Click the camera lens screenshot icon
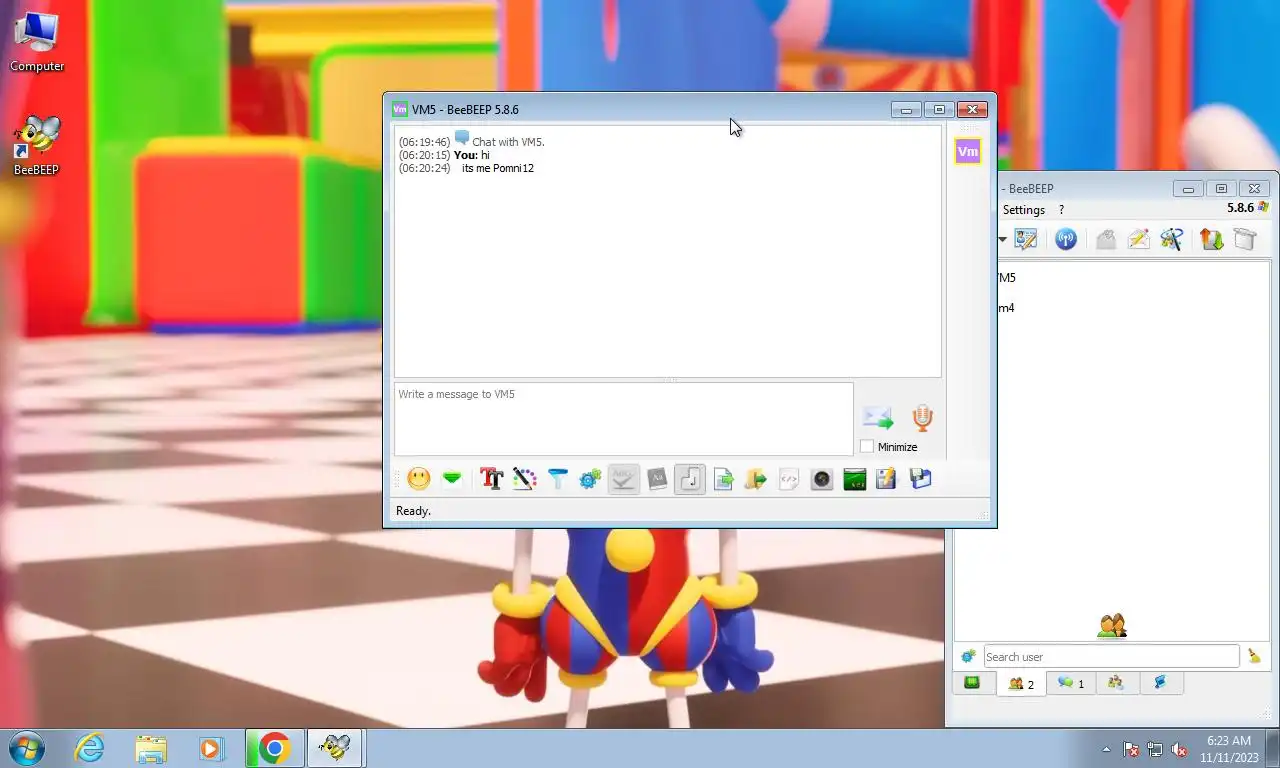Image resolution: width=1280 pixels, height=768 pixels. 822,479
